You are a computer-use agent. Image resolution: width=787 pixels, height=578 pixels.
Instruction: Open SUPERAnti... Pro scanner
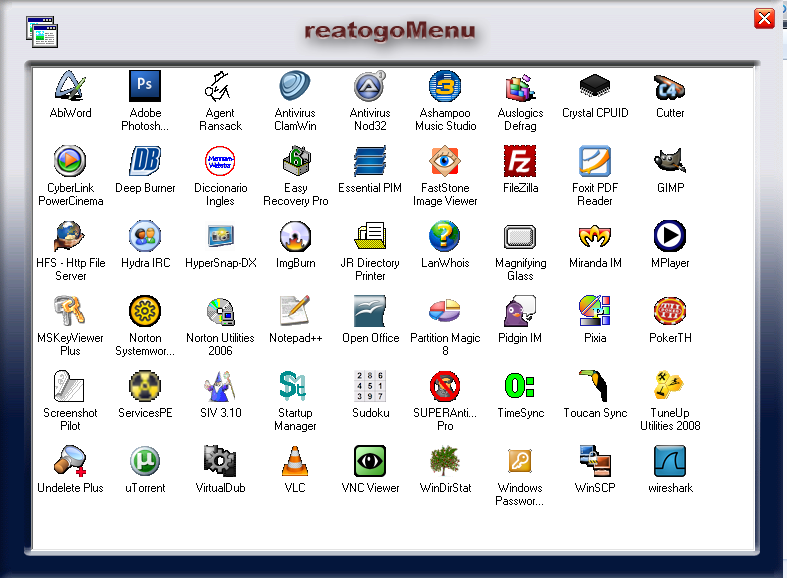pyautogui.click(x=445, y=386)
